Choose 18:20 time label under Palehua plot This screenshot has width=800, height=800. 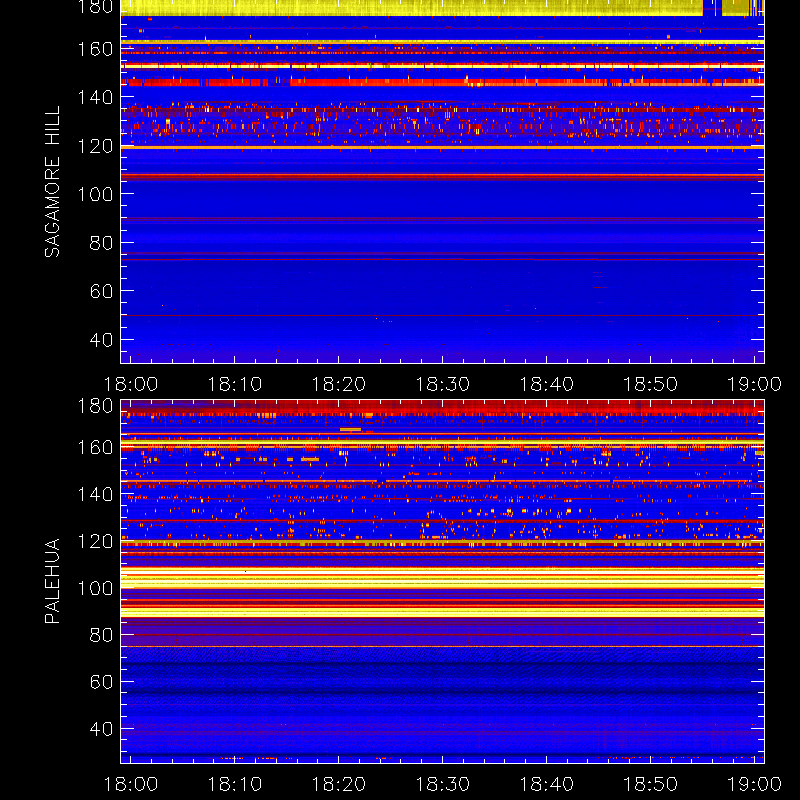tap(339, 784)
